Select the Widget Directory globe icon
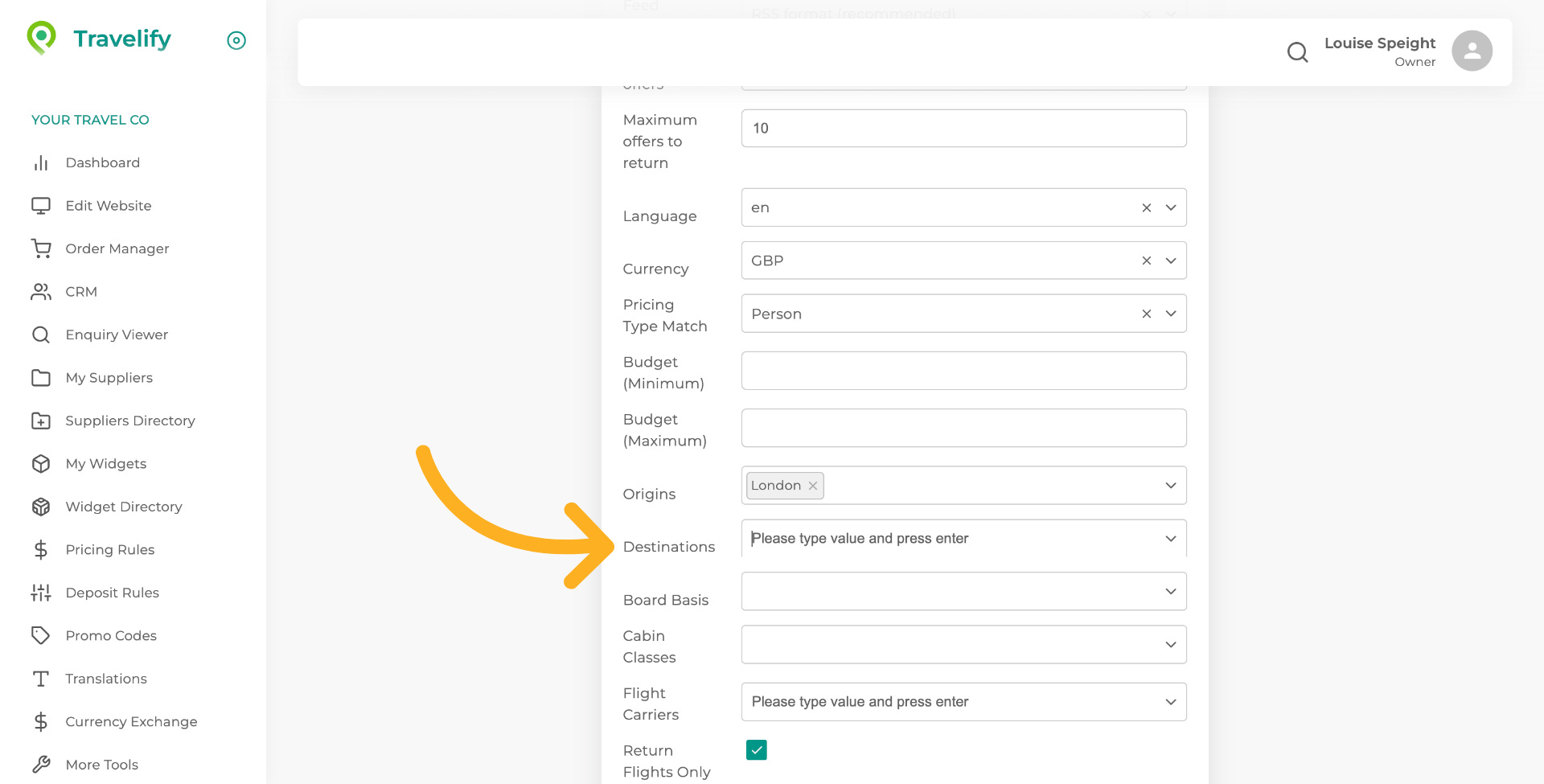 [41, 507]
